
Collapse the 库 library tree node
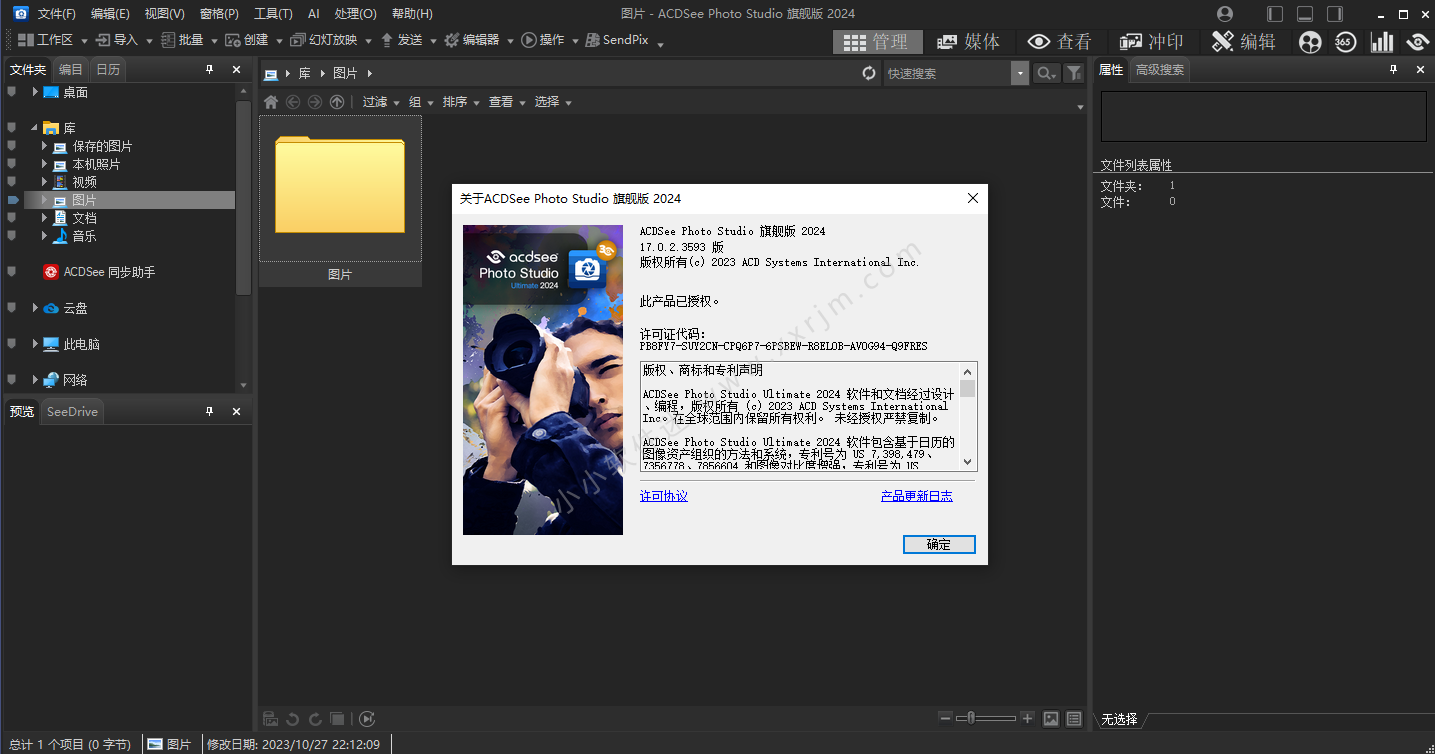35,128
